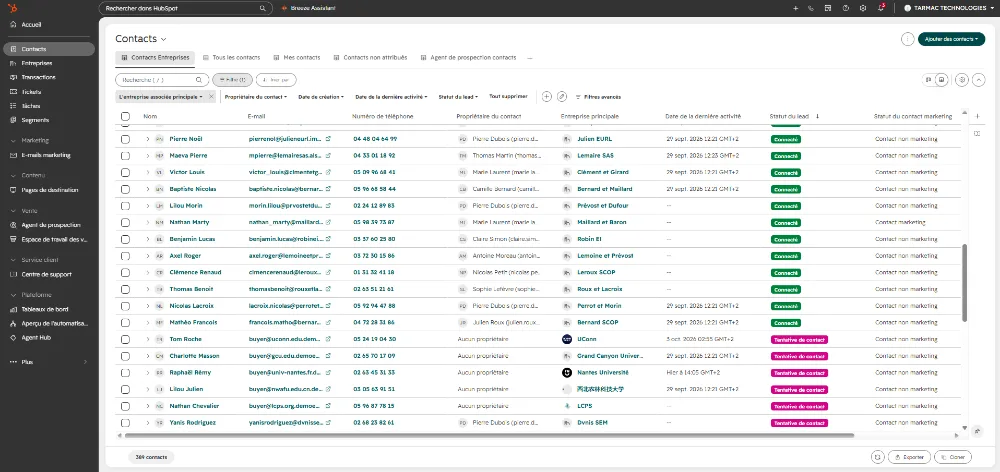Screen dimensions: 1000x472
Task: Open the settings gear in top bar
Action: coord(863,8)
